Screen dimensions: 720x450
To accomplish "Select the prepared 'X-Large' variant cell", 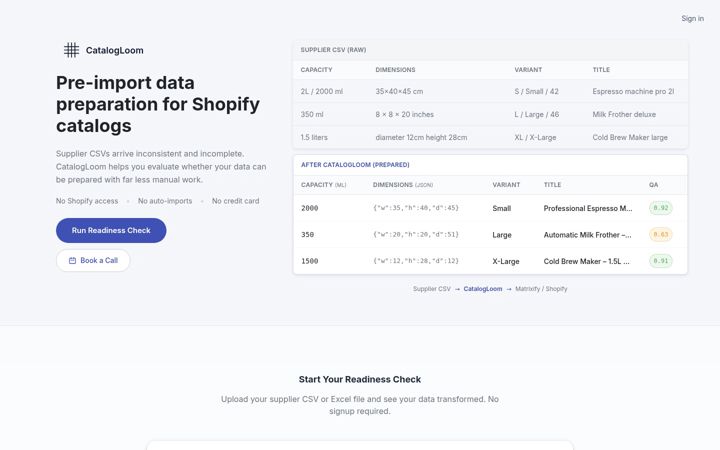I will tap(506, 261).
